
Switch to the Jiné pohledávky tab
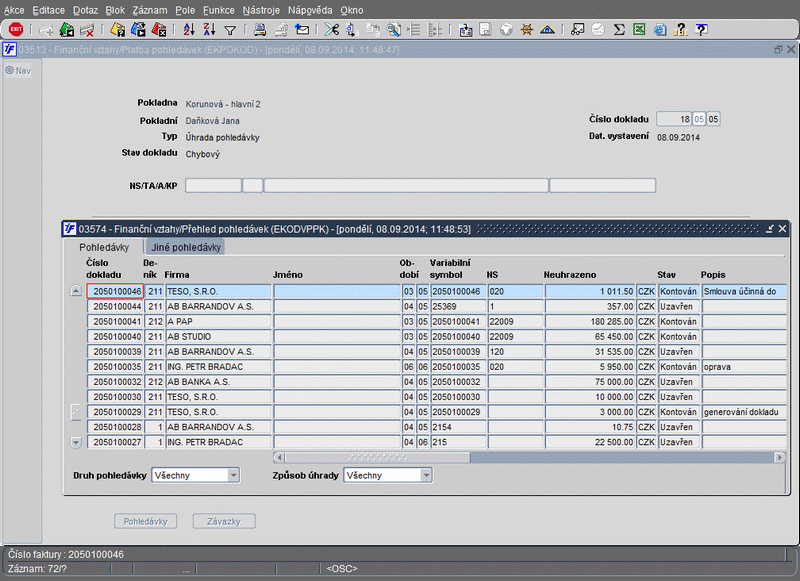pos(186,247)
